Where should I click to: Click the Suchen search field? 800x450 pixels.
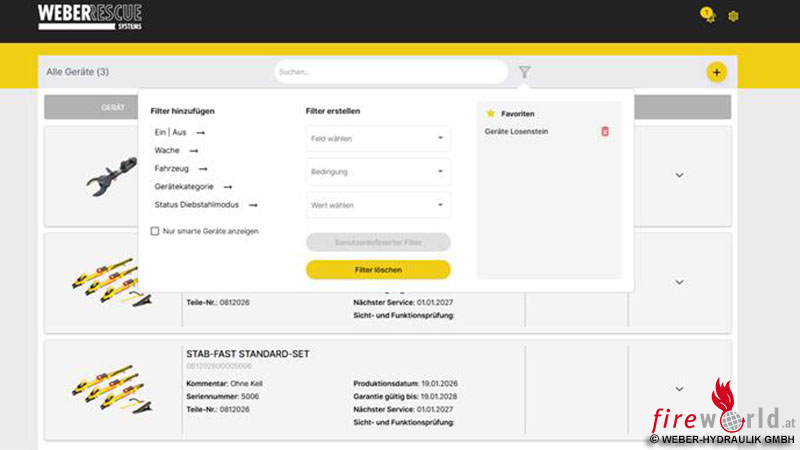(390, 72)
